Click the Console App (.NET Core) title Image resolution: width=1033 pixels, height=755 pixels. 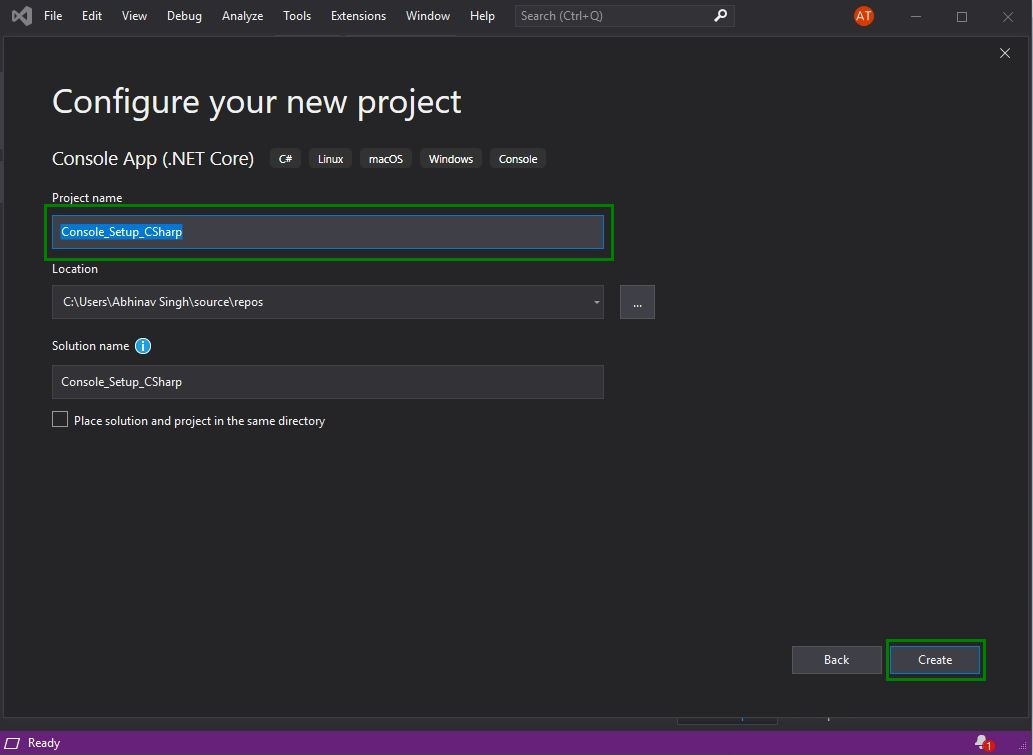pyautogui.click(x=153, y=159)
